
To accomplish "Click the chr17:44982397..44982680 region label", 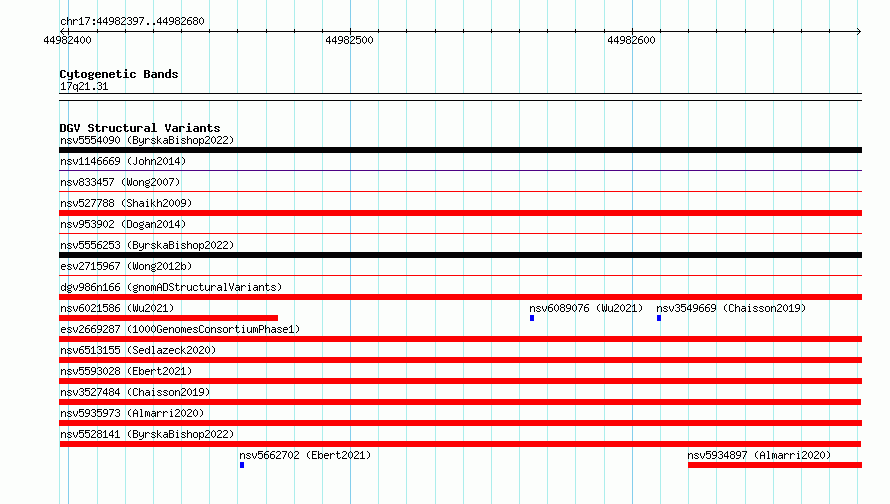I will point(132,21).
